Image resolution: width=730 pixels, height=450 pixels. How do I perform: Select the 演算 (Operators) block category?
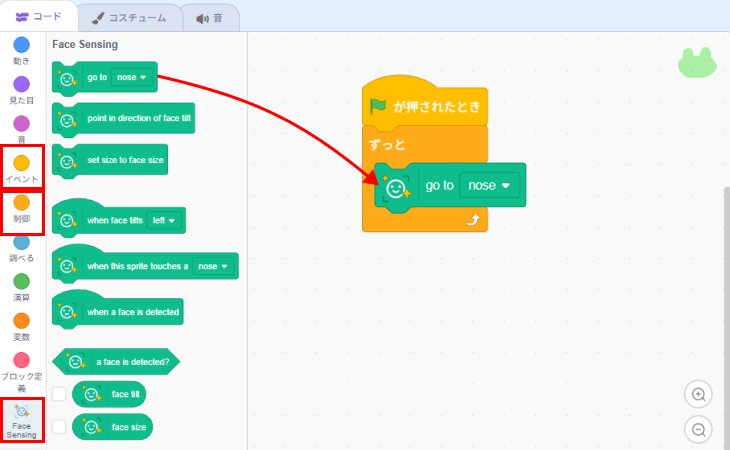coord(22,287)
